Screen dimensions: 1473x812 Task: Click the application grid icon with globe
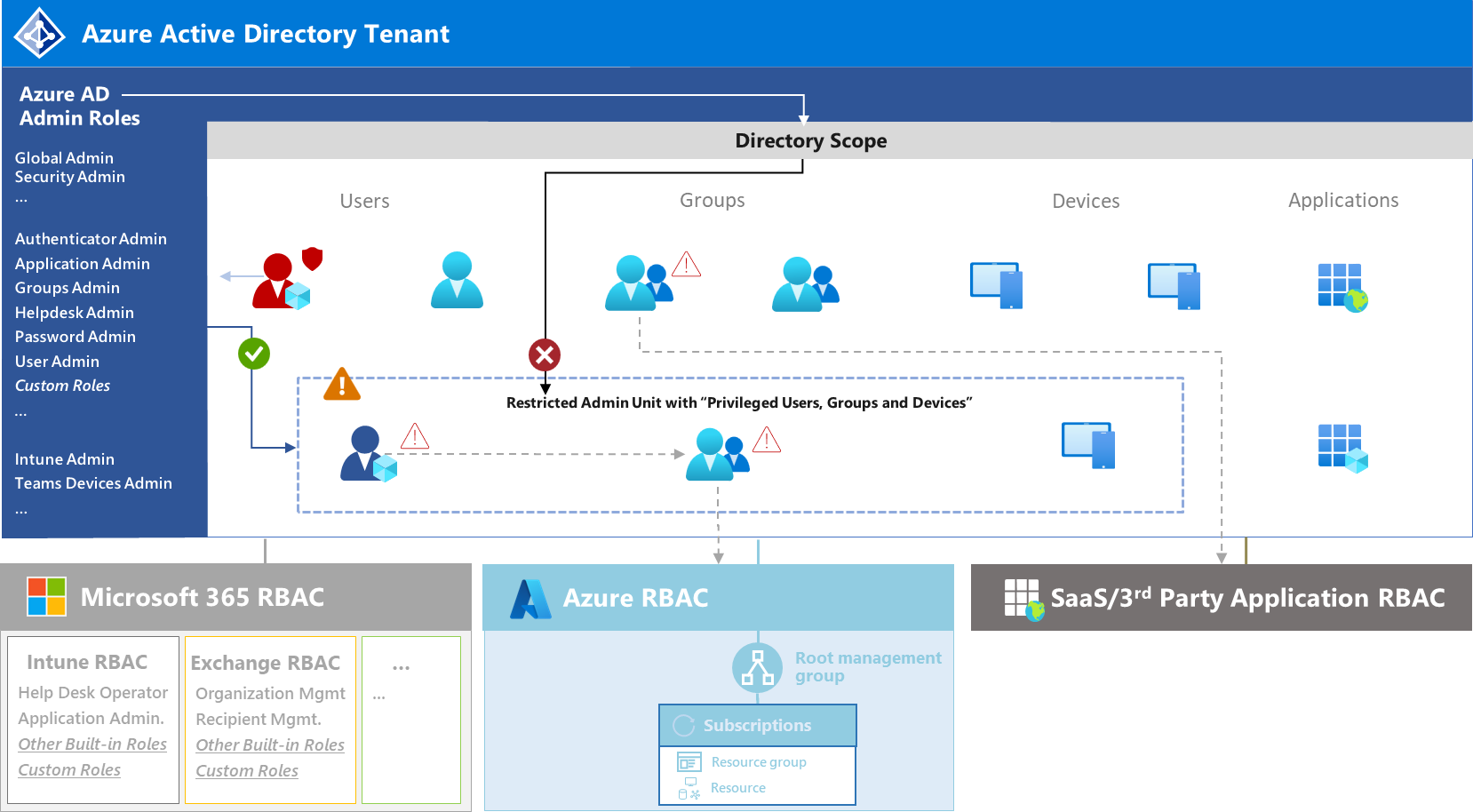pos(1342,288)
